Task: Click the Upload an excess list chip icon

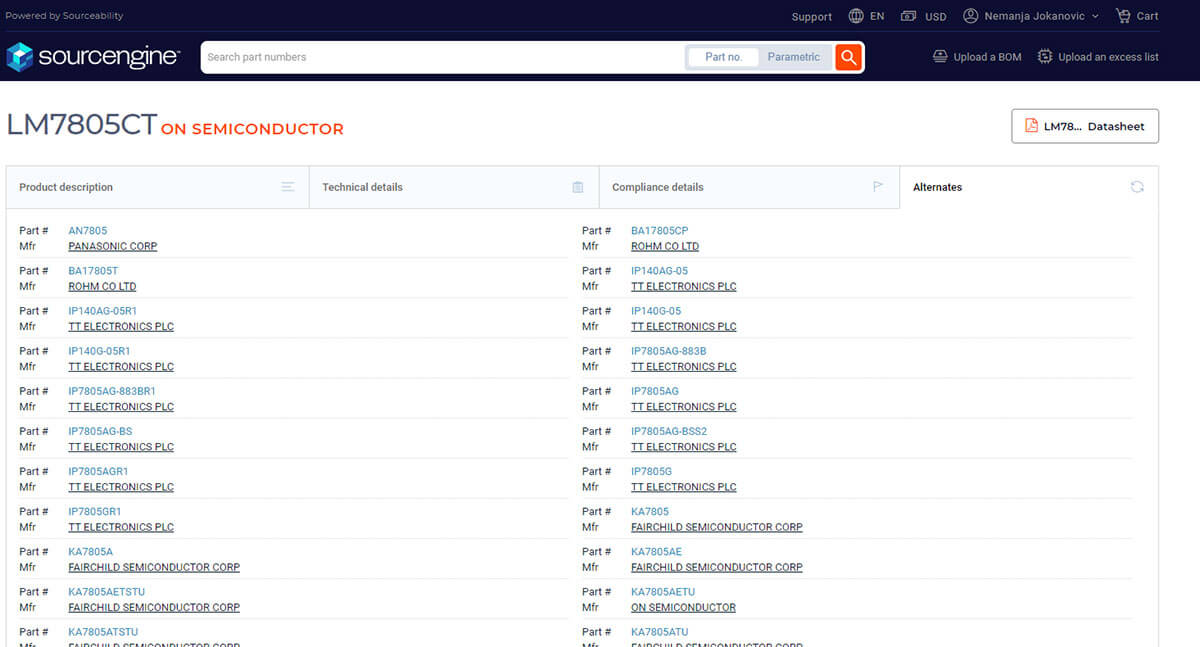Action: click(x=1045, y=56)
